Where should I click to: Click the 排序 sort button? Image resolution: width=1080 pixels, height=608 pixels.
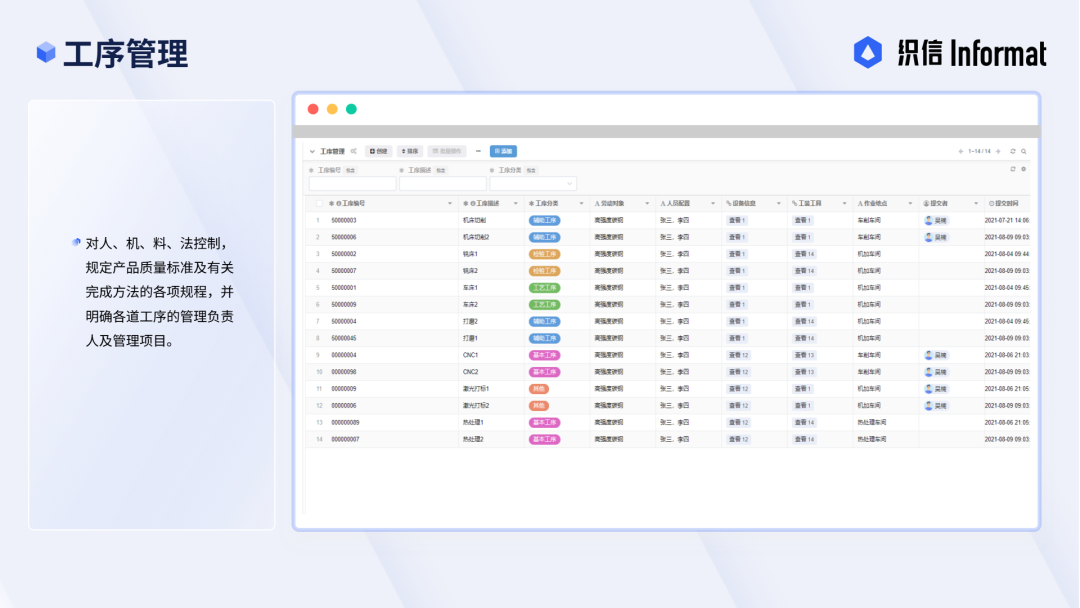click(x=410, y=151)
